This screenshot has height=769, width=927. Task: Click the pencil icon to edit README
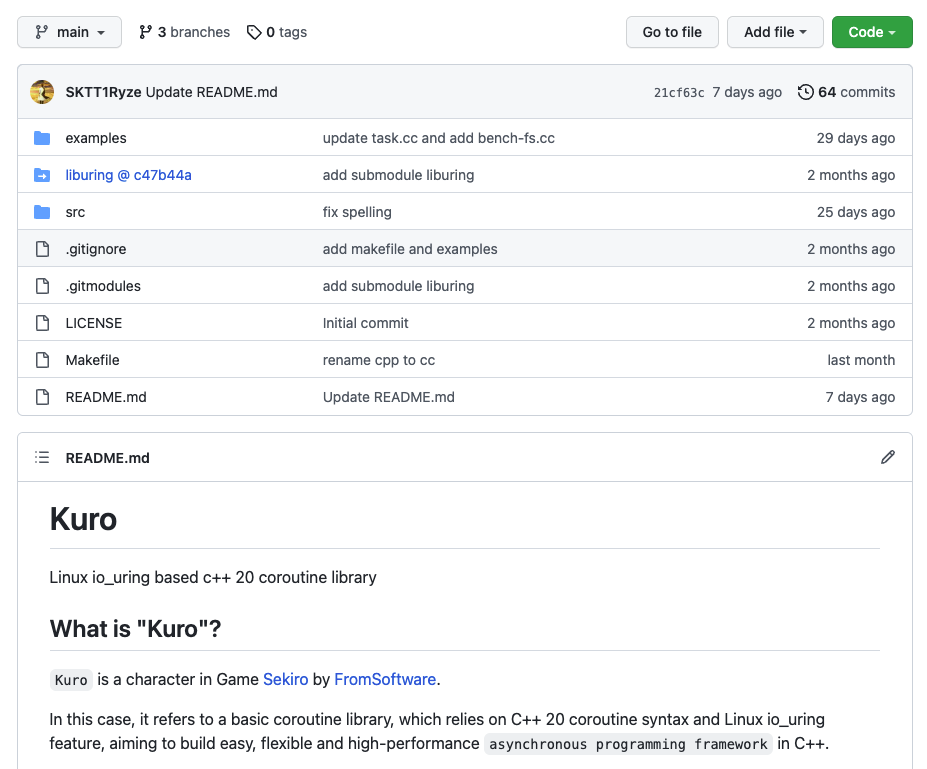pos(887,457)
